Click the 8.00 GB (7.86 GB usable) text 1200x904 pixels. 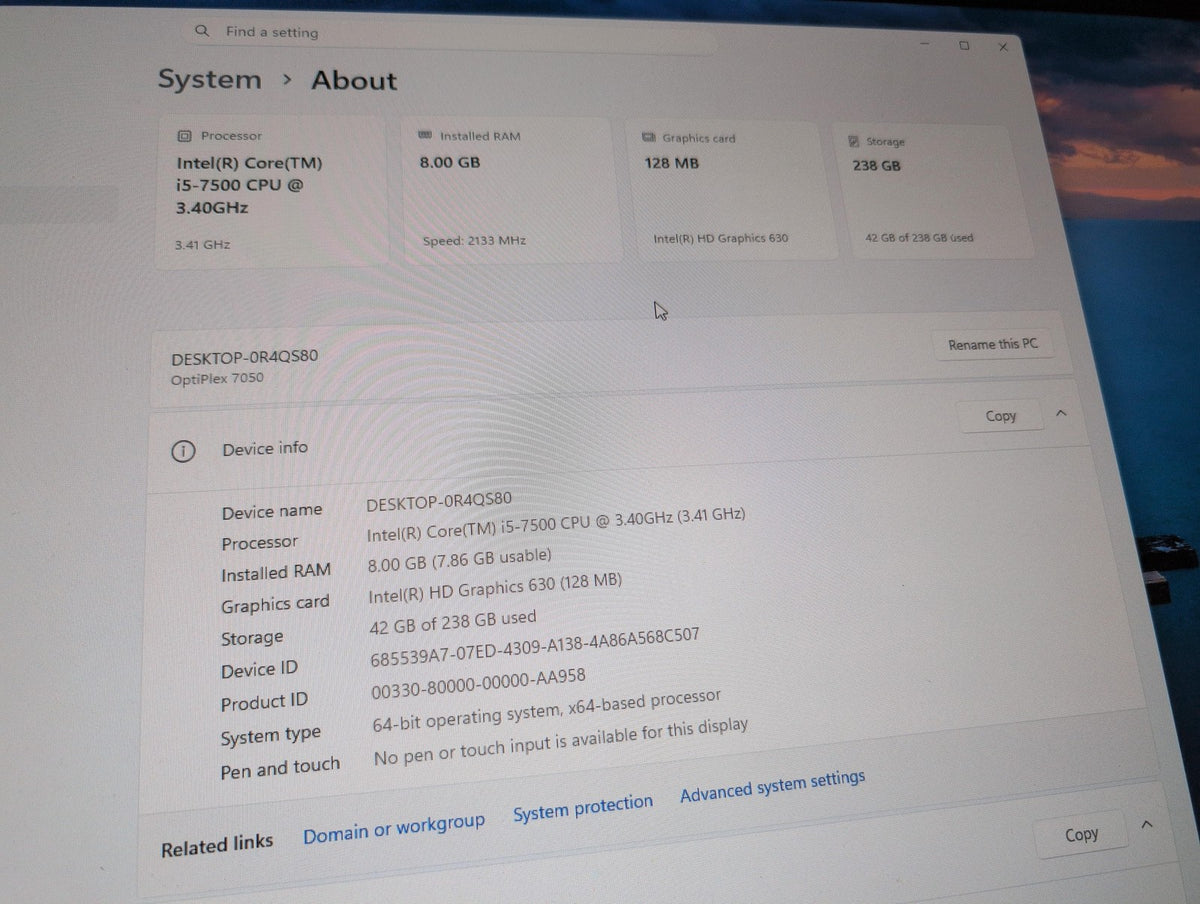click(459, 560)
